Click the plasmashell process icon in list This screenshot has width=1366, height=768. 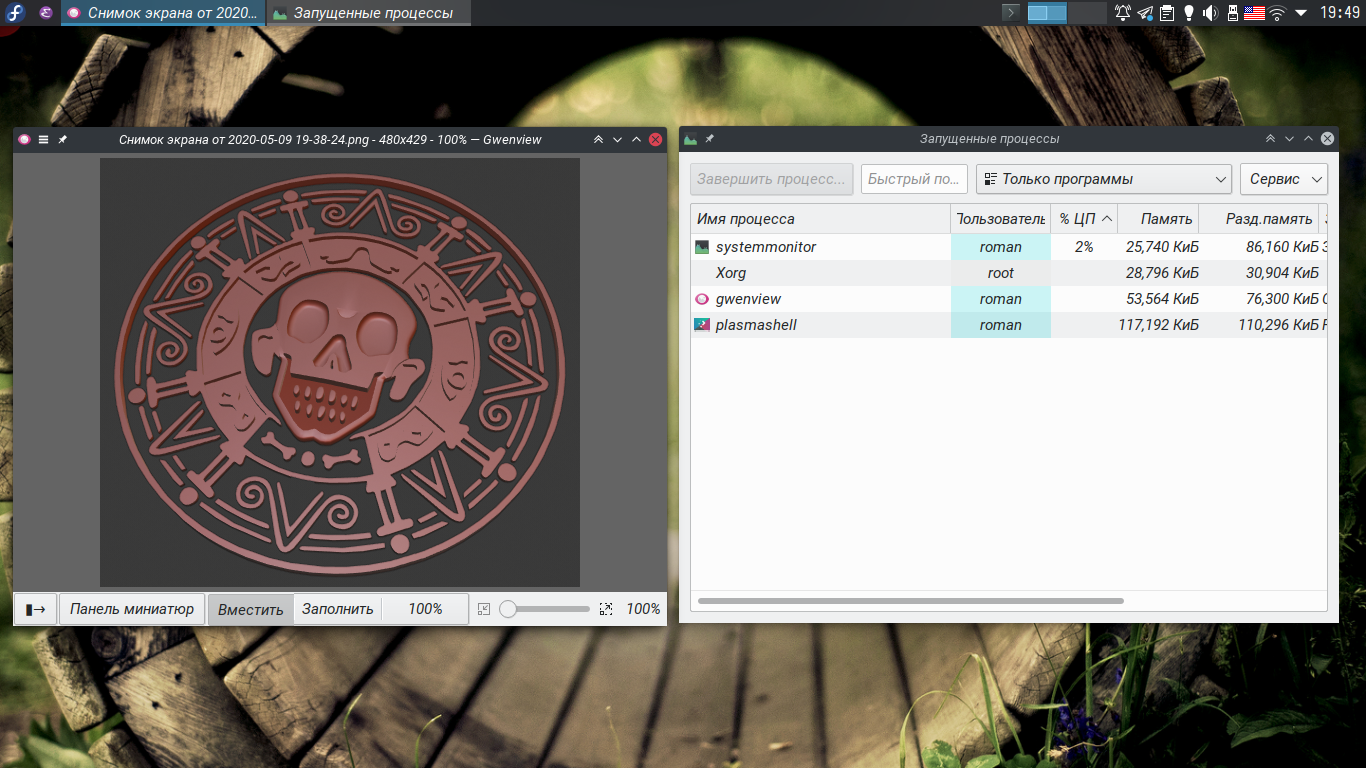click(702, 325)
